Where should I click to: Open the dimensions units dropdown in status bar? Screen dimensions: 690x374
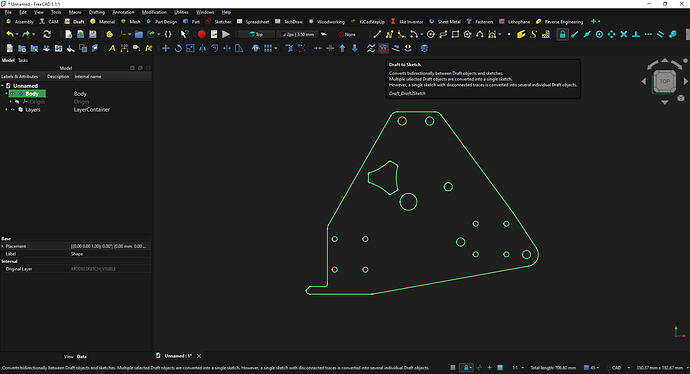tap(661, 367)
